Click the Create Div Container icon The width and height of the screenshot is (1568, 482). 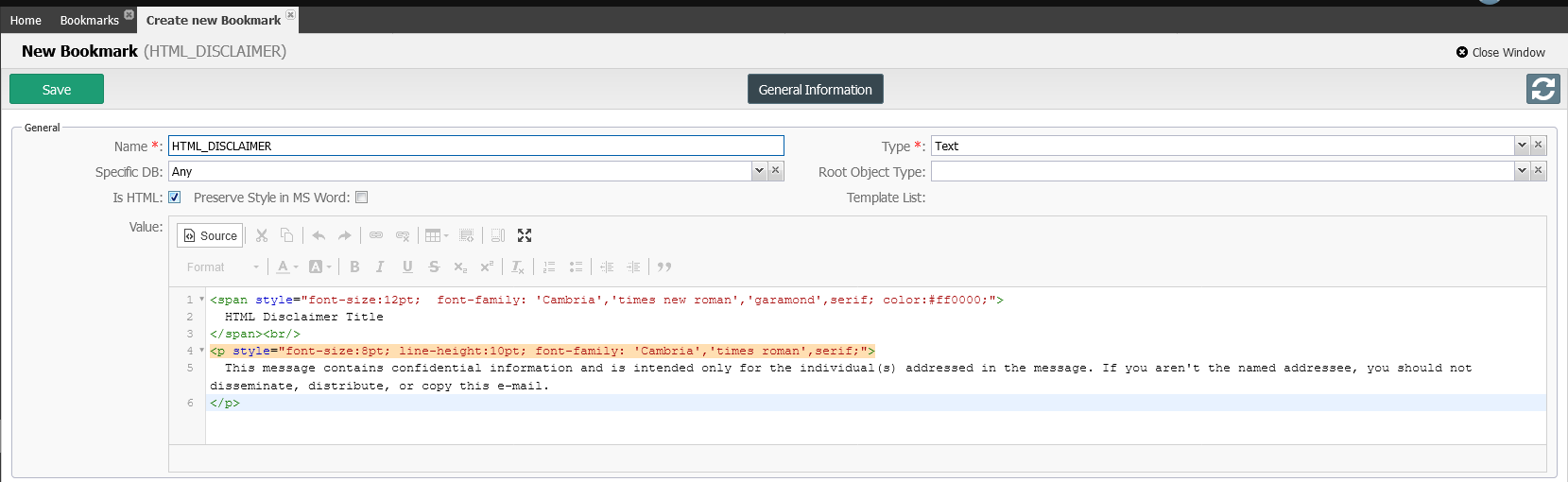pyautogui.click(x=466, y=235)
